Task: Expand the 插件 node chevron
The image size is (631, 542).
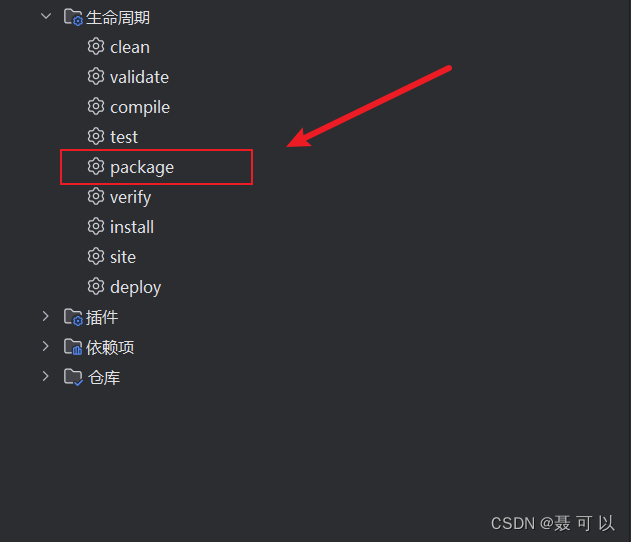Action: click(x=45, y=316)
